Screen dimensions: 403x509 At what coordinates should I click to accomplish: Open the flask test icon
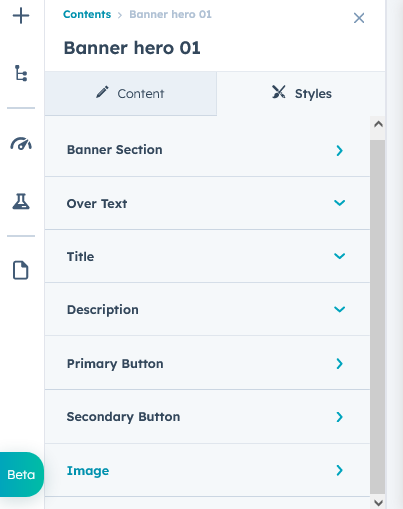pos(21,201)
